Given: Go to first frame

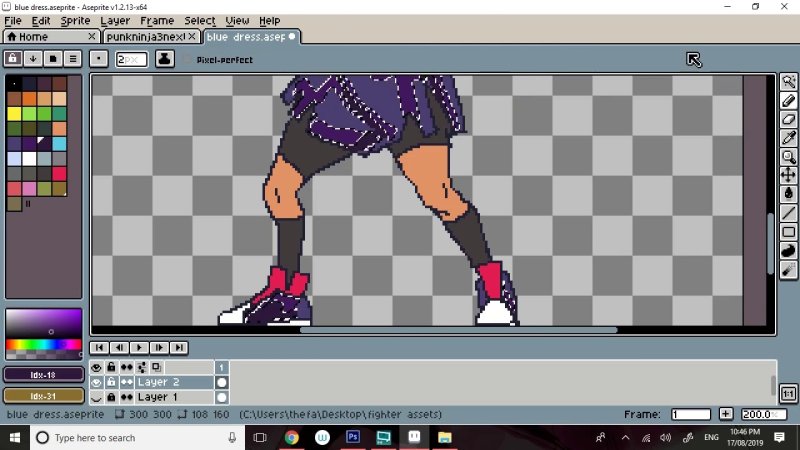Looking at the screenshot, I should pos(99,347).
